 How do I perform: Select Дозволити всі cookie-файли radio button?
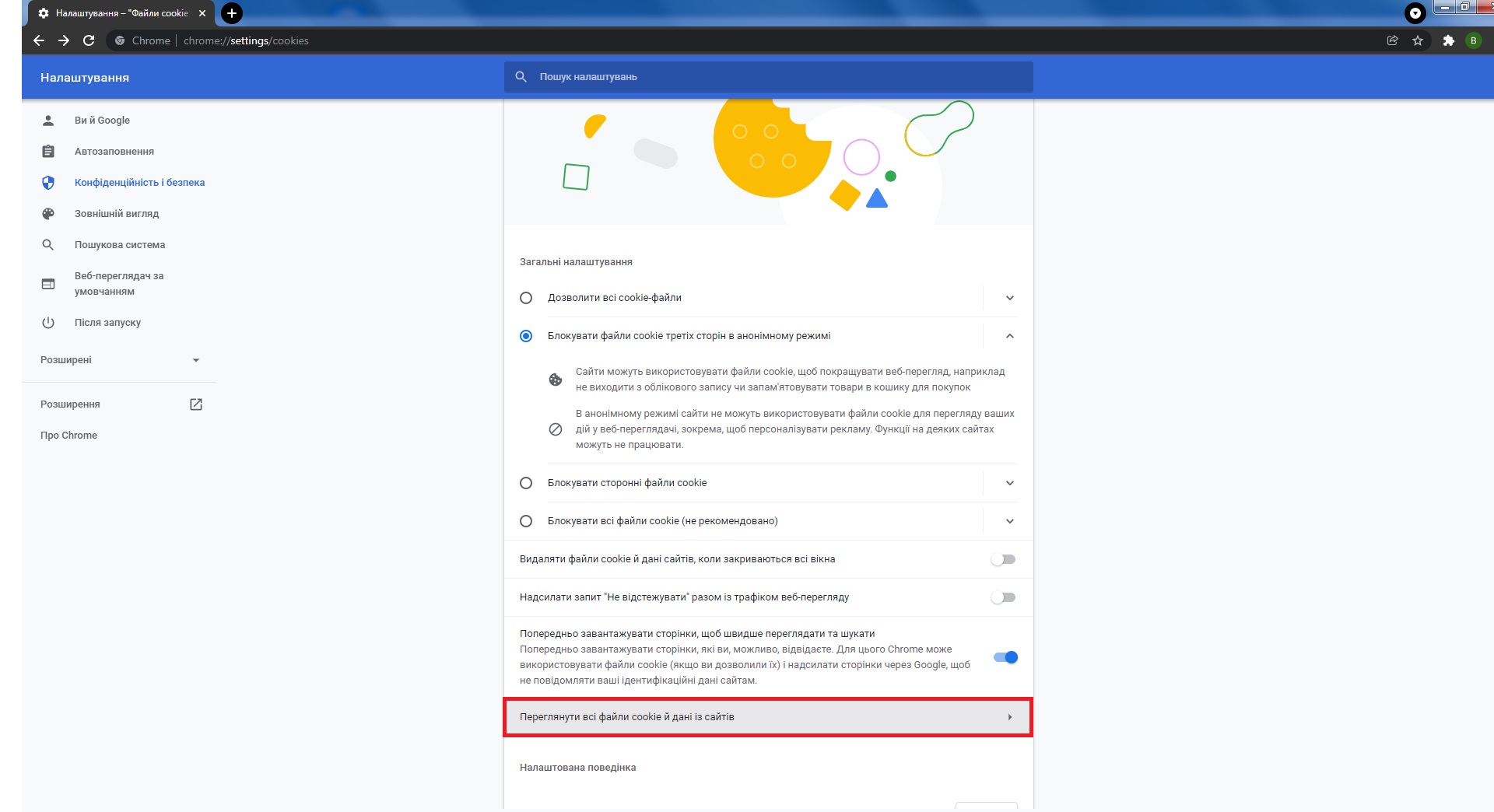pos(526,298)
